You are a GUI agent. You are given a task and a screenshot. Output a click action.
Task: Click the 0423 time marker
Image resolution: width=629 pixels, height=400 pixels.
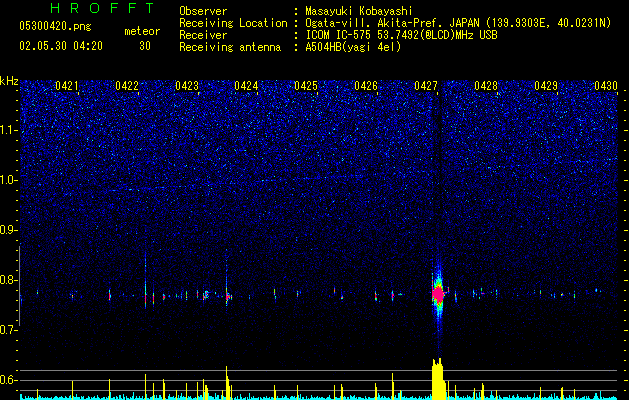point(187,86)
